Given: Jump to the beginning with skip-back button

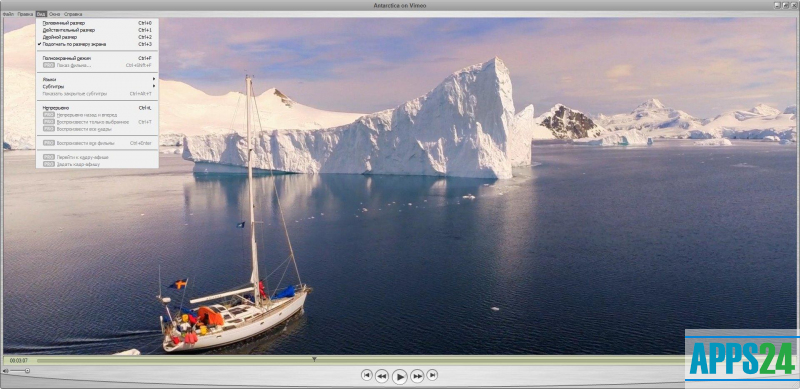Looking at the screenshot, I should [366, 375].
